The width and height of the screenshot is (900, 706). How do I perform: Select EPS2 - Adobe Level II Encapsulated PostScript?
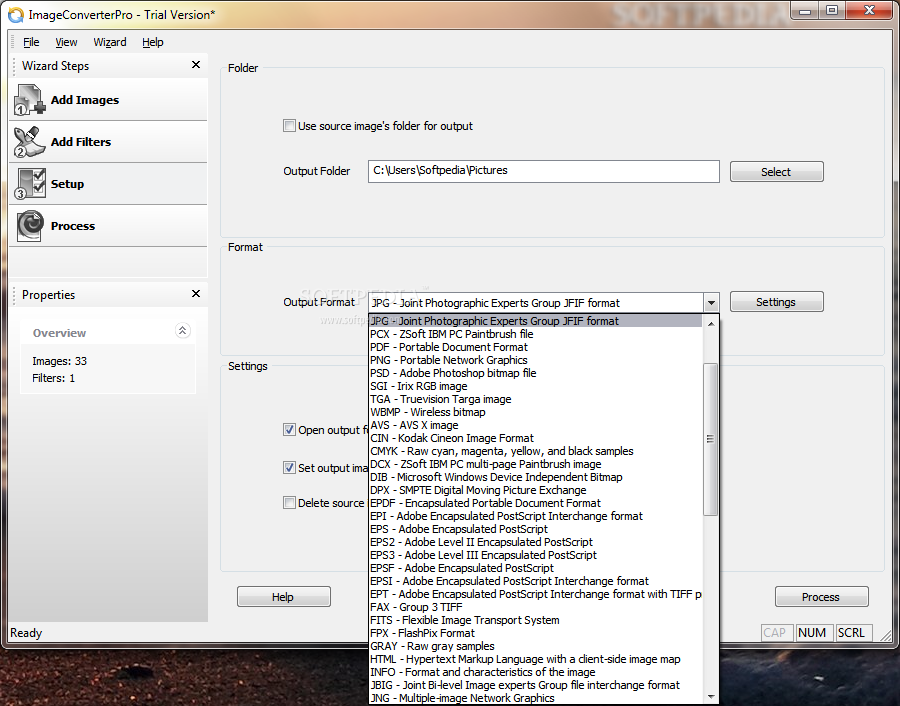536,542
